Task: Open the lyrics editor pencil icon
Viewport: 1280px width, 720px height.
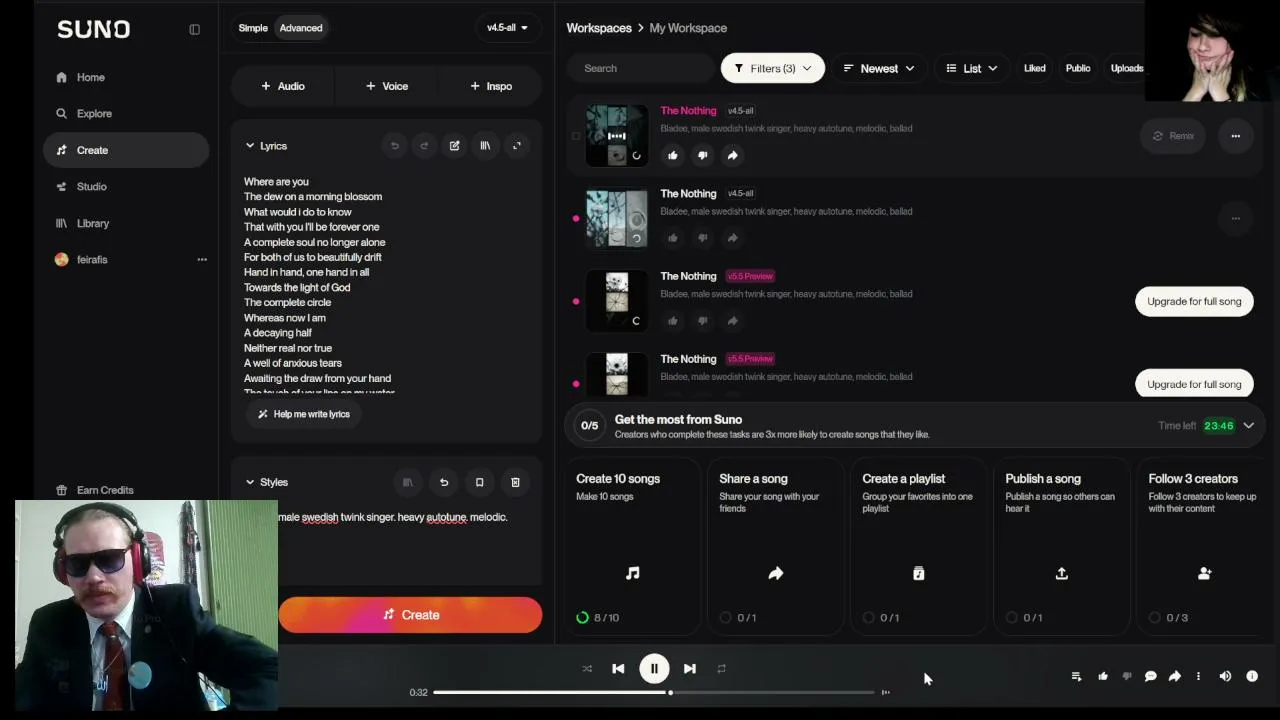Action: (x=455, y=146)
